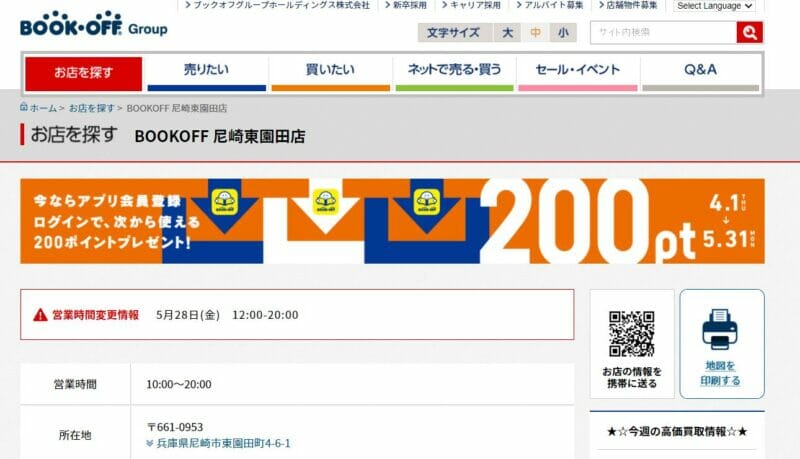Select the お店を探す red tab

84,73
